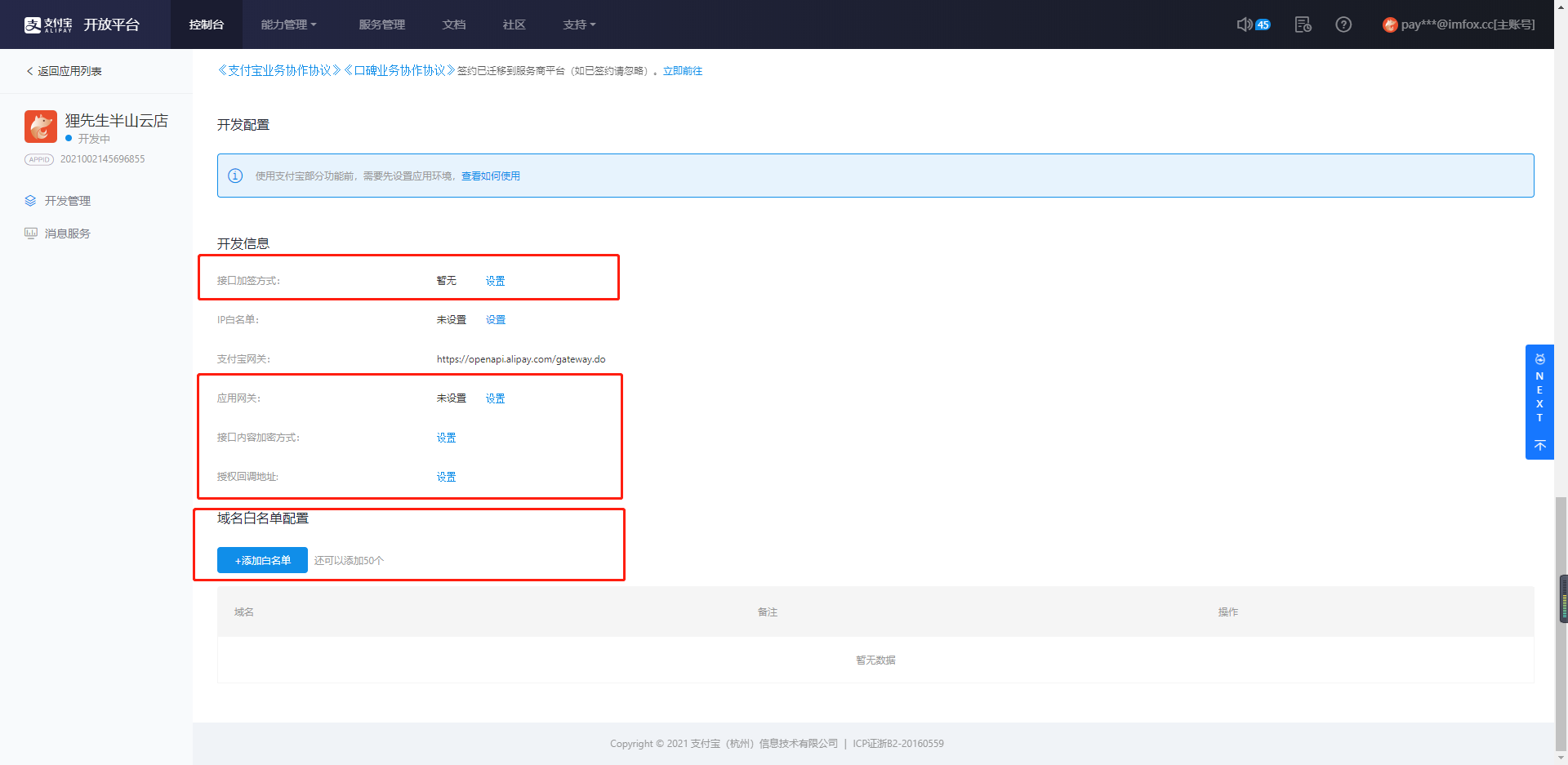
Task: Click the 还可以添加50个 hint text
Action: click(x=349, y=560)
